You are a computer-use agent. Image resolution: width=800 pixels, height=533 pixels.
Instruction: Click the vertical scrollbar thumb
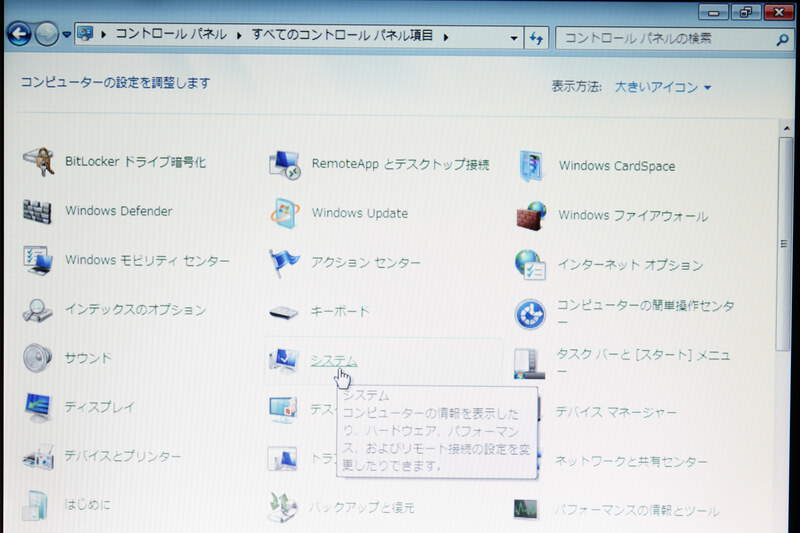coord(784,244)
